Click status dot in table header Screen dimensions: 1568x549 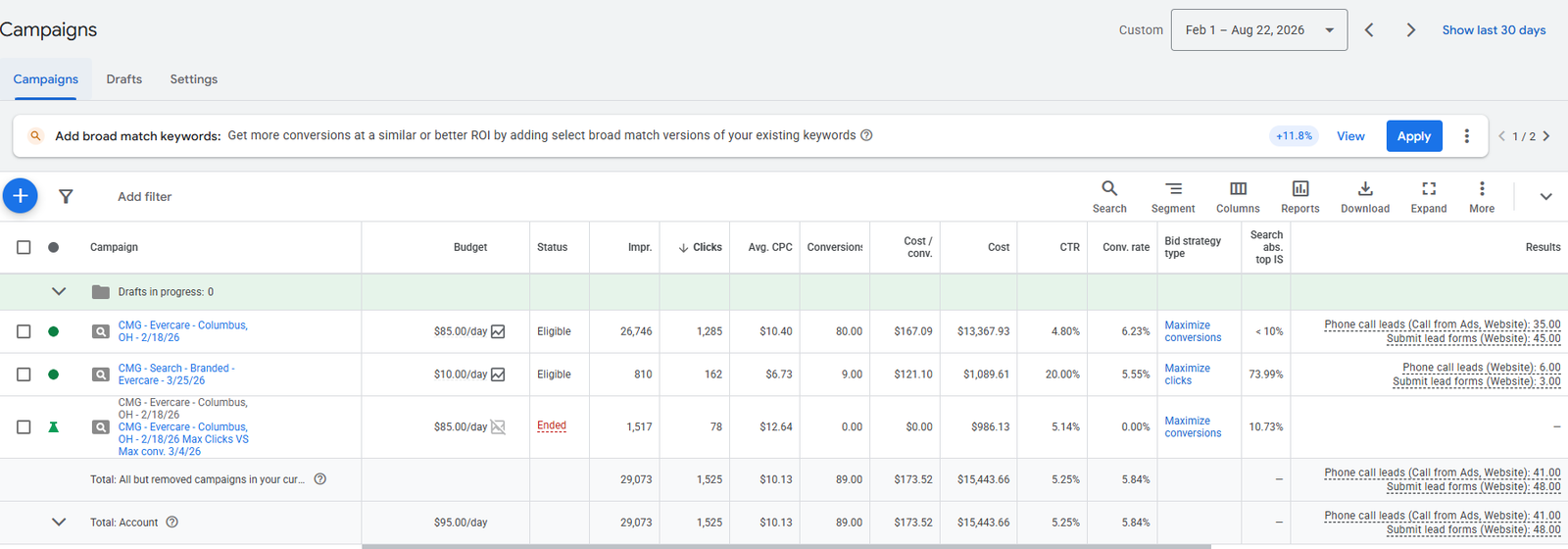point(54,247)
